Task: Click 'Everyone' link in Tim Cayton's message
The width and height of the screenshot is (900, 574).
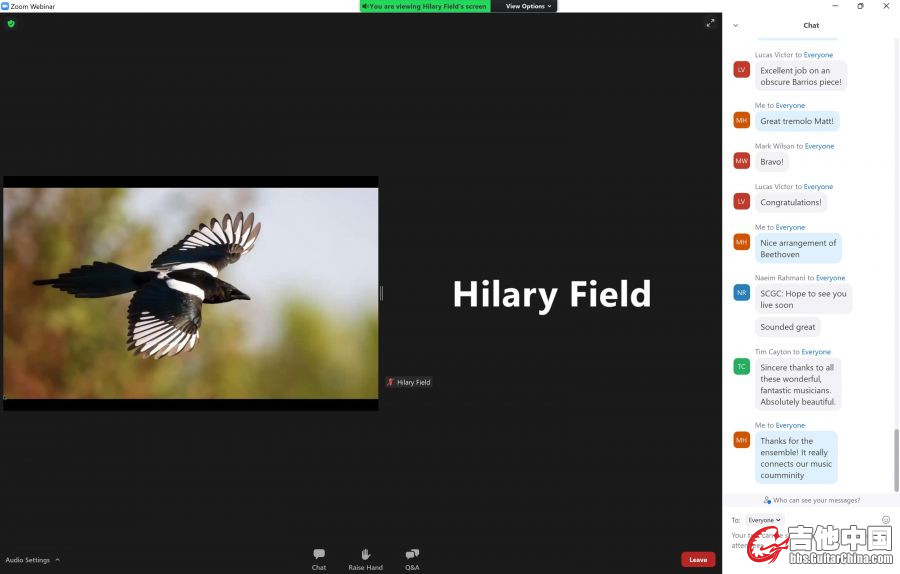Action: click(x=816, y=352)
